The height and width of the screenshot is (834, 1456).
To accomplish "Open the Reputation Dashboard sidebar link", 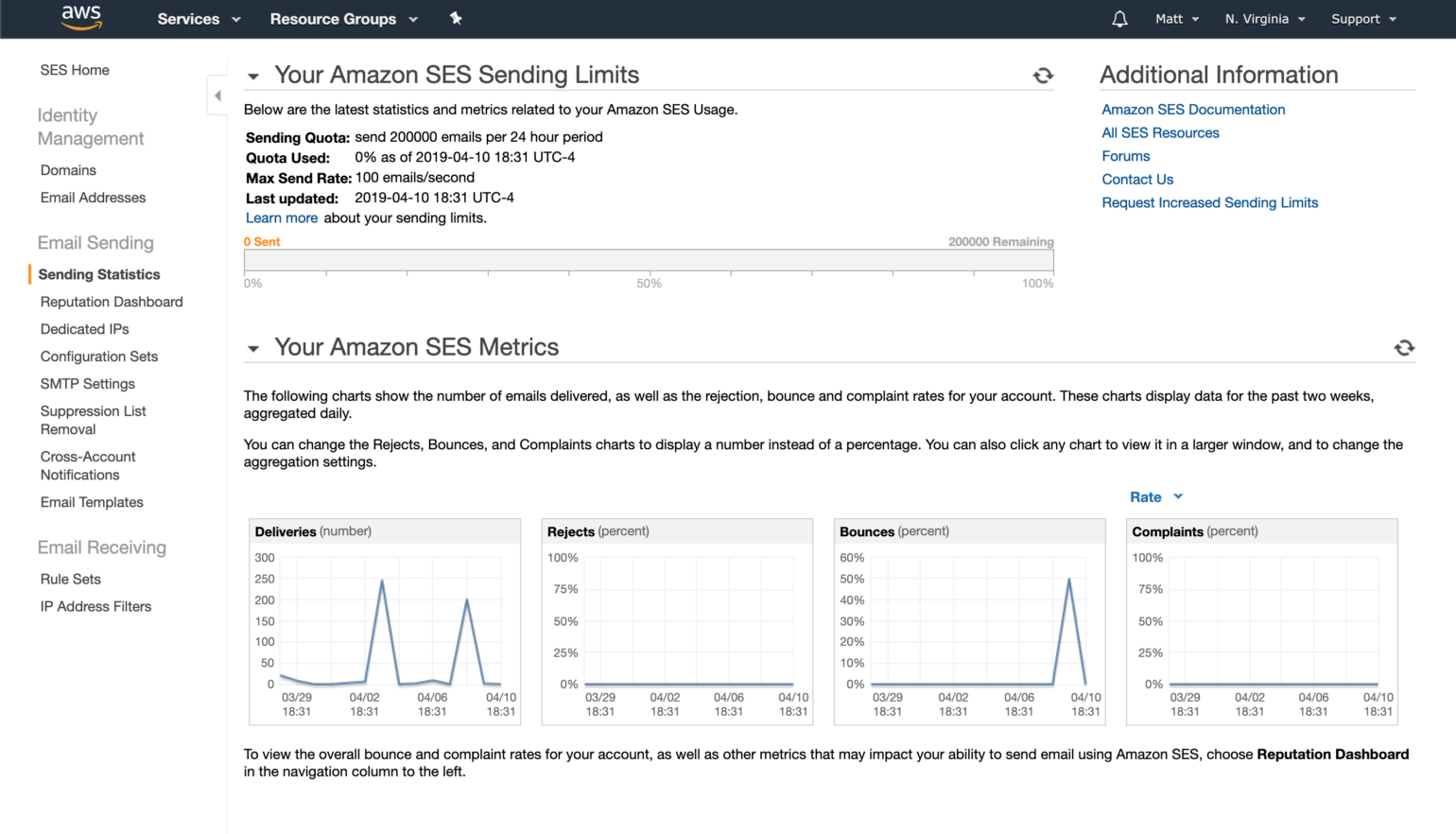I will [x=112, y=302].
